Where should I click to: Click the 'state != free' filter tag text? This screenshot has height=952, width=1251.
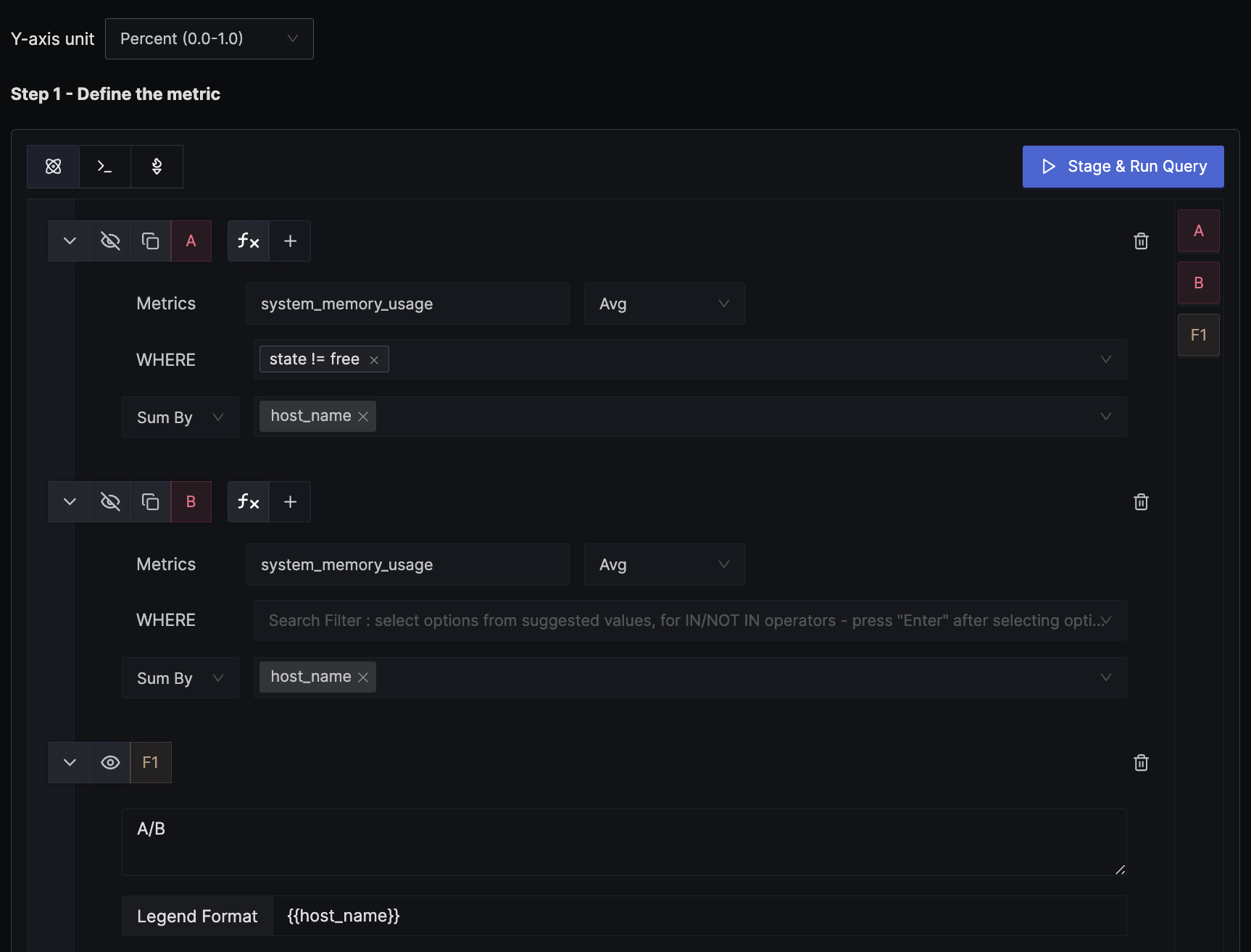tap(315, 359)
